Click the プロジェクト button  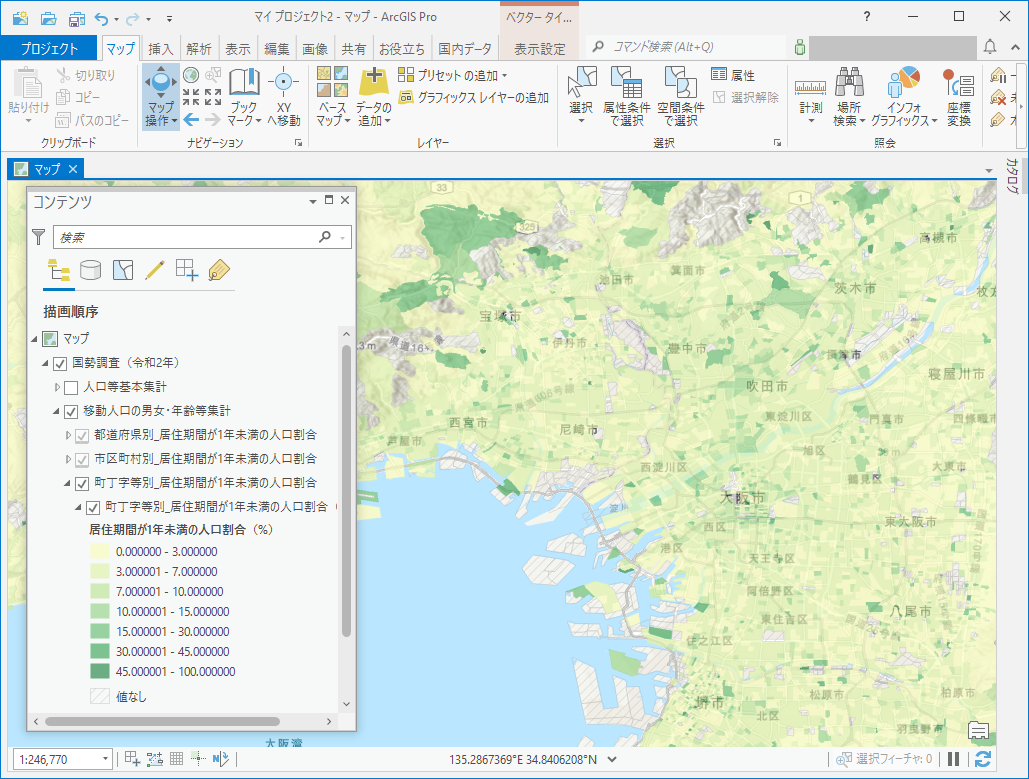tap(49, 49)
